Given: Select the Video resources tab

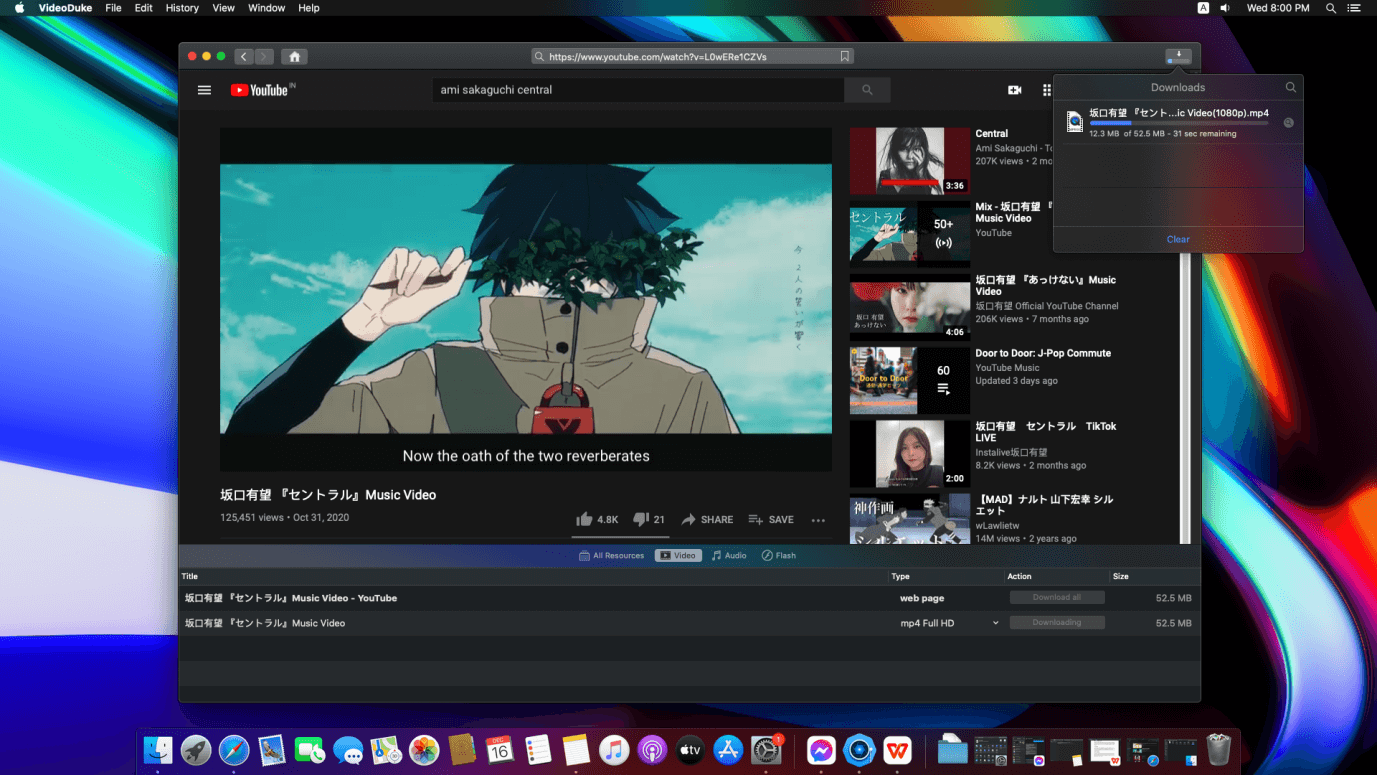Looking at the screenshot, I should click(x=678, y=556).
